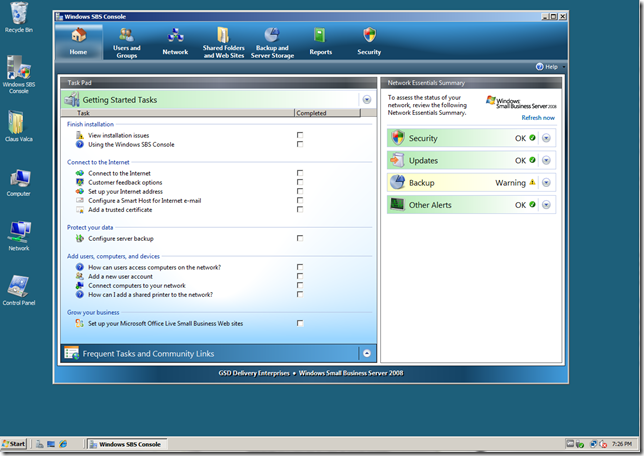Tick the 'Configure server backup' checkbox
Viewport: 644px width, 456px height.
(x=300, y=238)
